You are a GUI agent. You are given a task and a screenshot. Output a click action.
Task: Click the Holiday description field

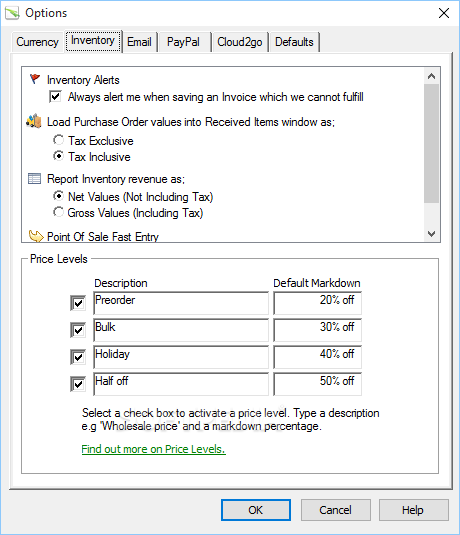[x=181, y=357]
